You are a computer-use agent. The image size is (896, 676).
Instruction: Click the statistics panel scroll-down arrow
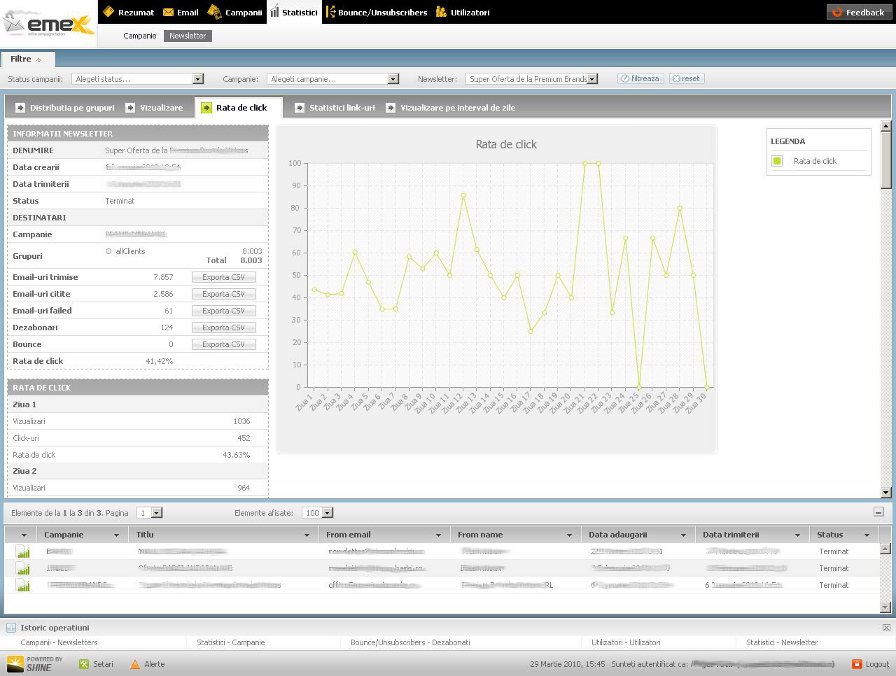(x=886, y=492)
